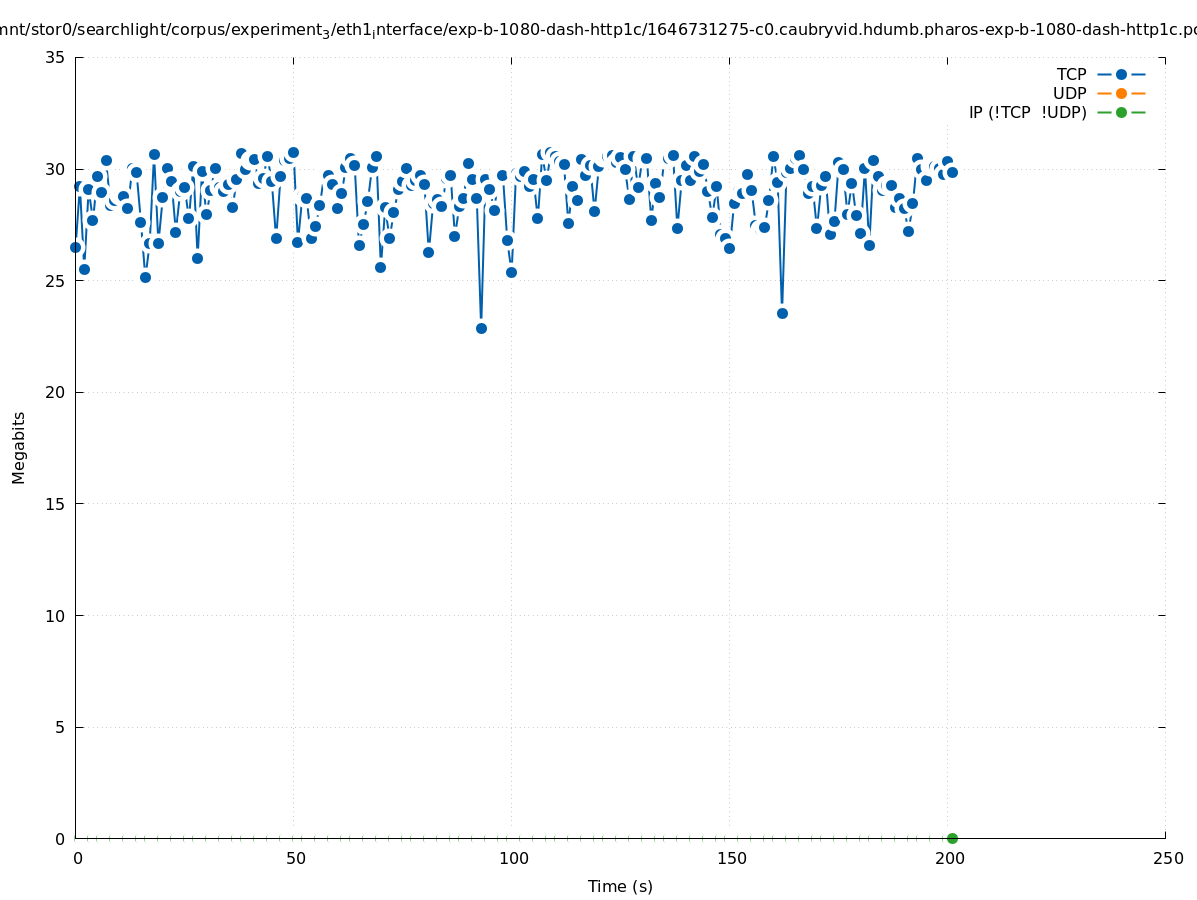Click the blue TCP legend marker

click(x=1121, y=74)
